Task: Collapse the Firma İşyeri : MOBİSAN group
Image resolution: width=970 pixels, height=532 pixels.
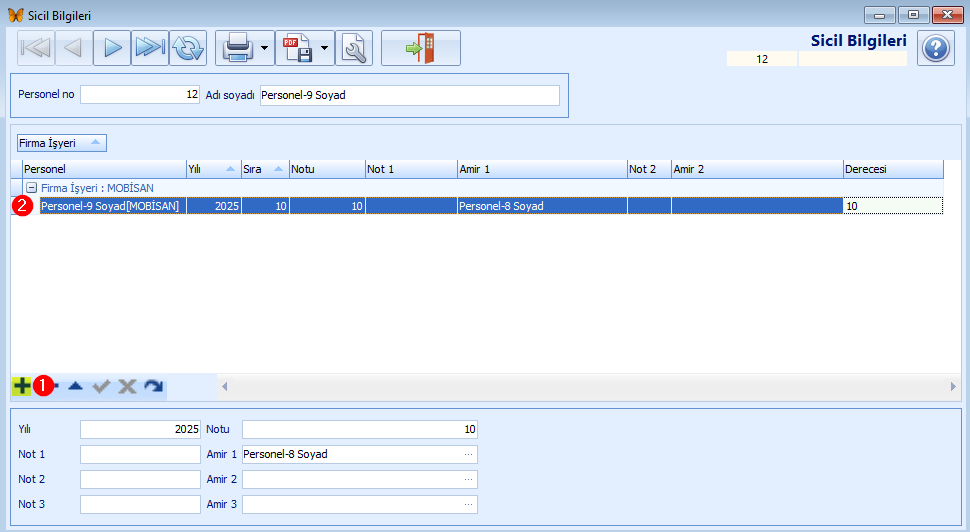Action: point(32,187)
